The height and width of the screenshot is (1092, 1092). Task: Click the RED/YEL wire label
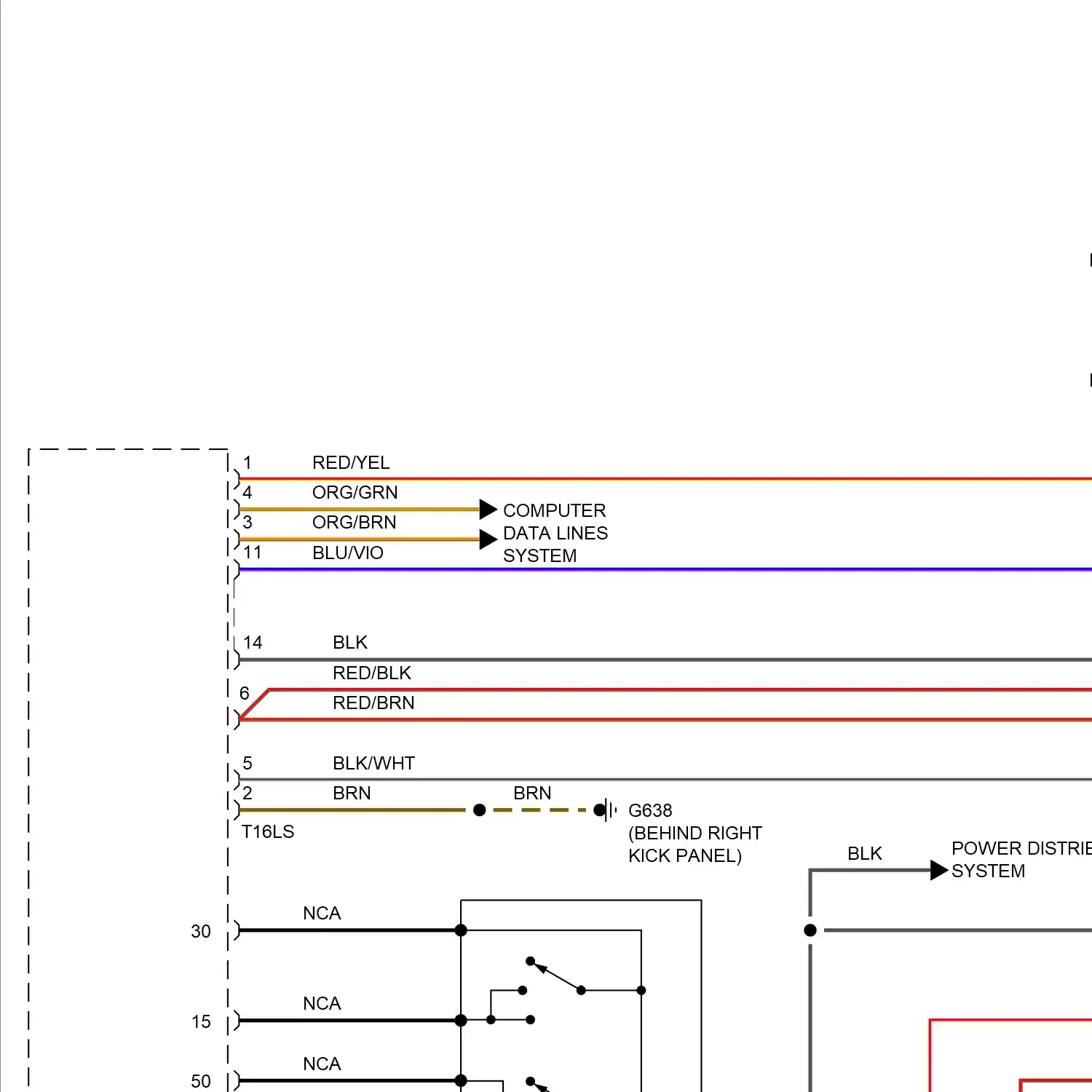(x=351, y=463)
